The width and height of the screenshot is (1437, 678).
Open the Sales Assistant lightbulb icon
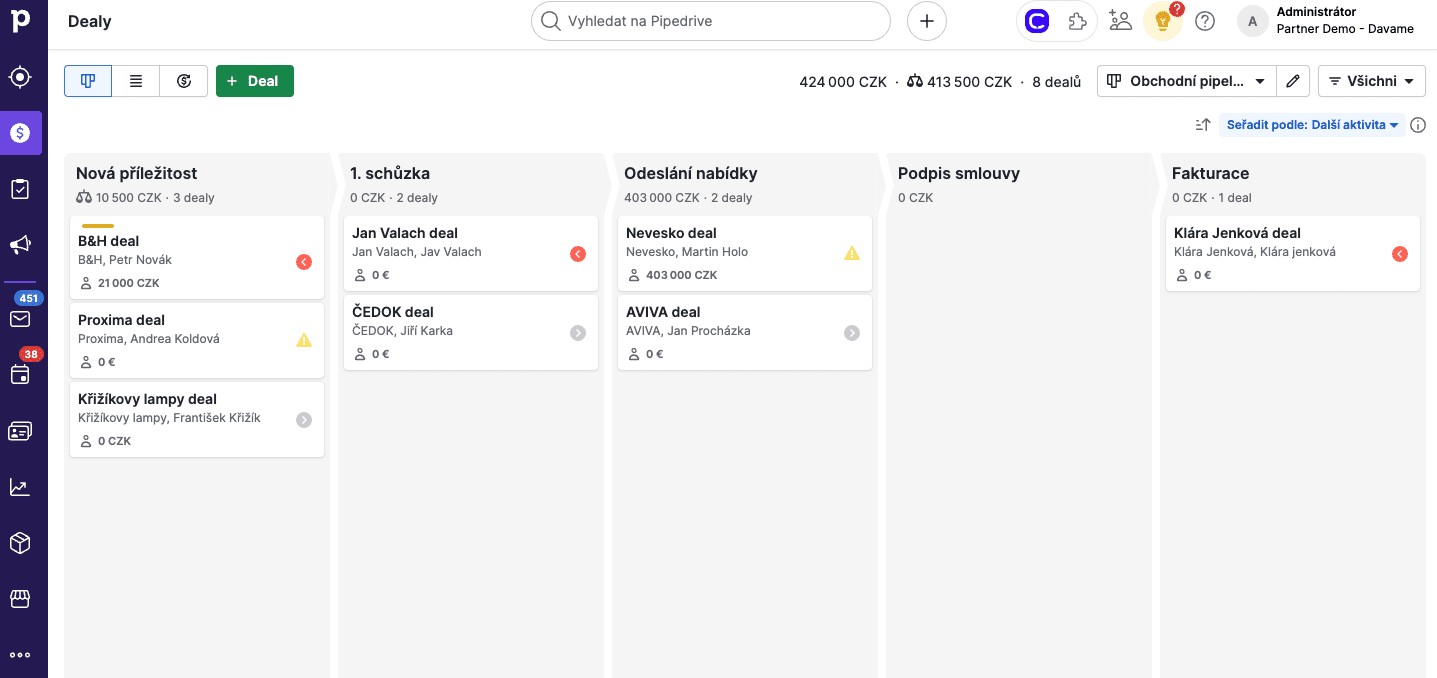(1162, 21)
